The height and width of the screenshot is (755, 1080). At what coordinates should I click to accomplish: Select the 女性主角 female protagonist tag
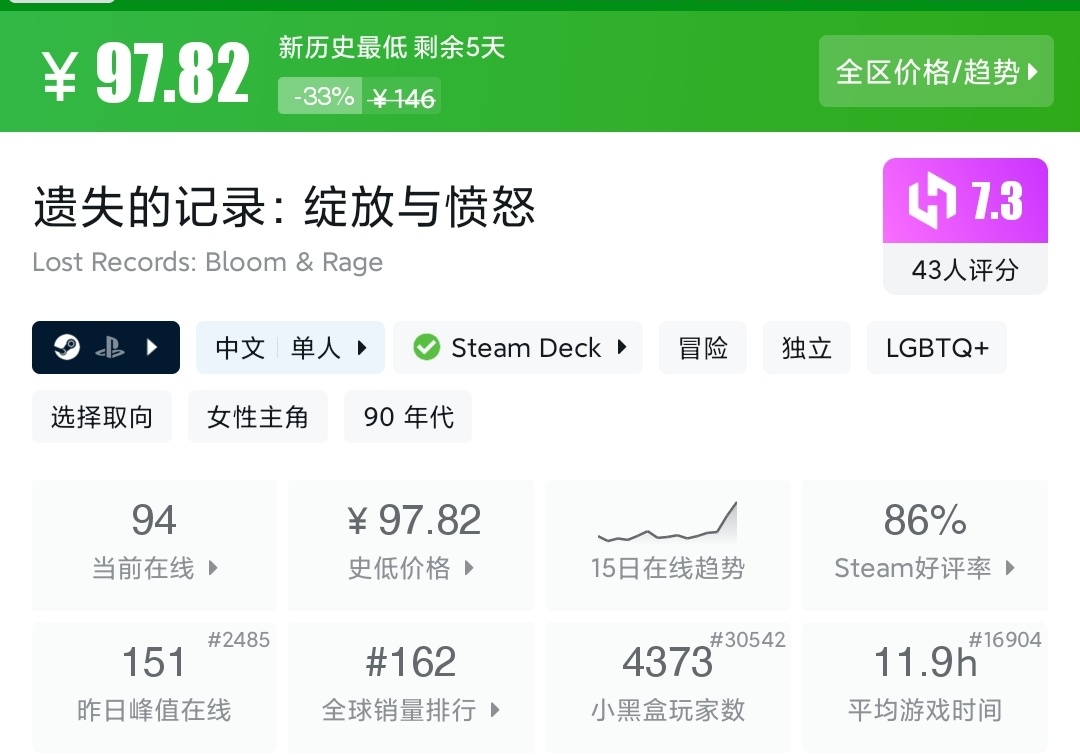258,417
